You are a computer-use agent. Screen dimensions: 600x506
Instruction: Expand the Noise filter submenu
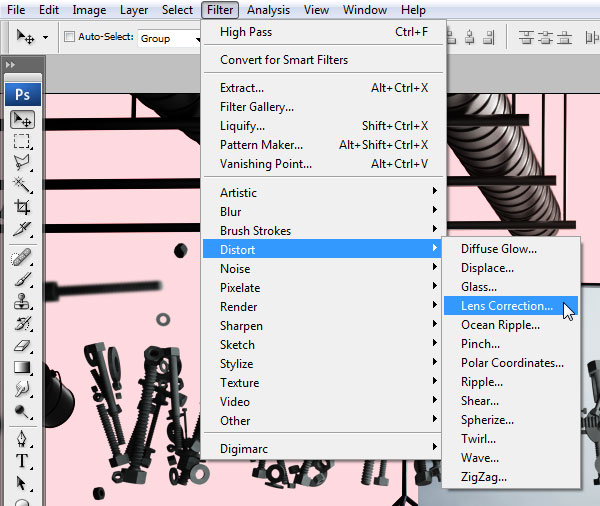pyautogui.click(x=324, y=268)
